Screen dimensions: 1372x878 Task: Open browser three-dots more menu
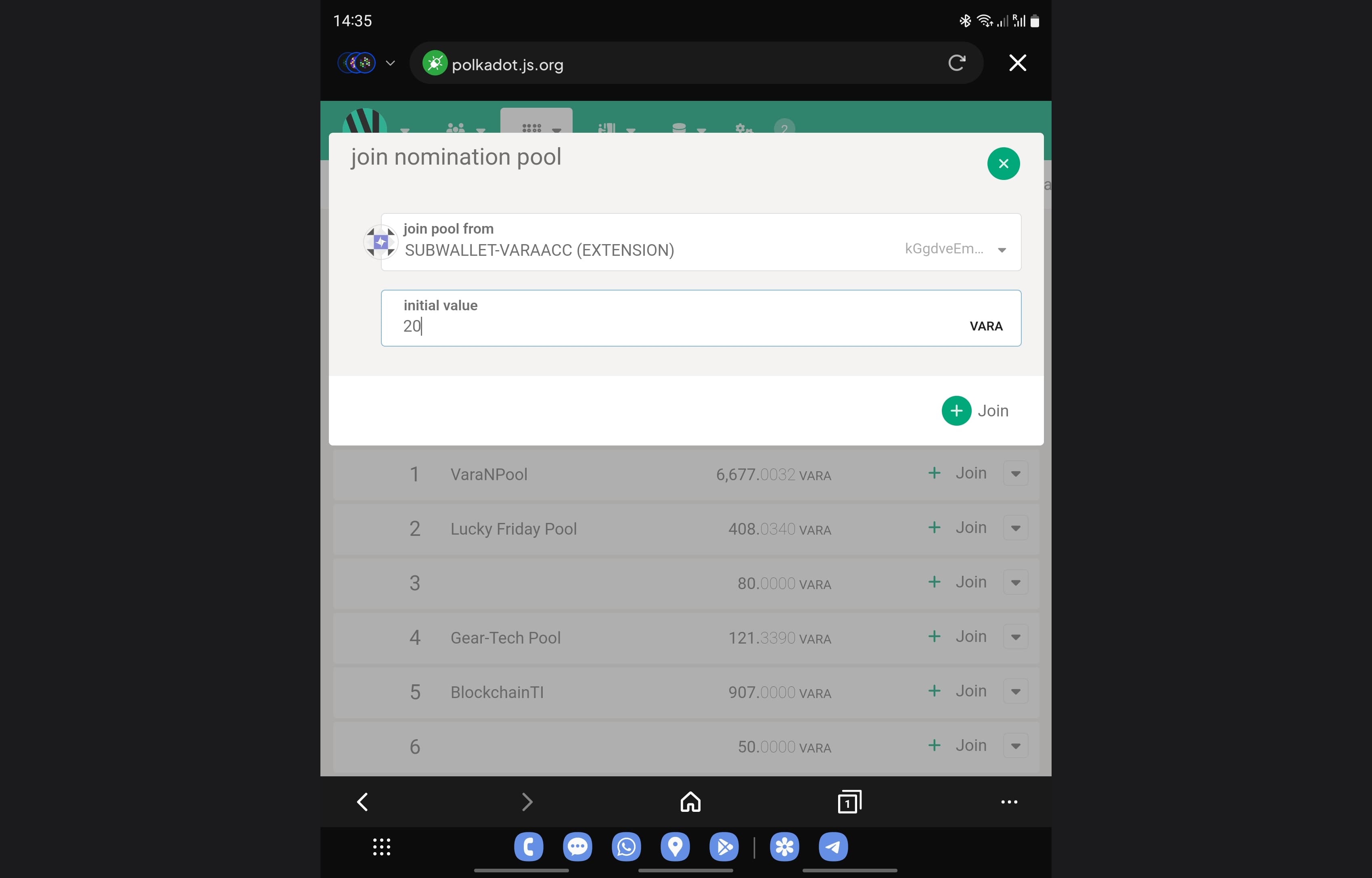point(1009,802)
